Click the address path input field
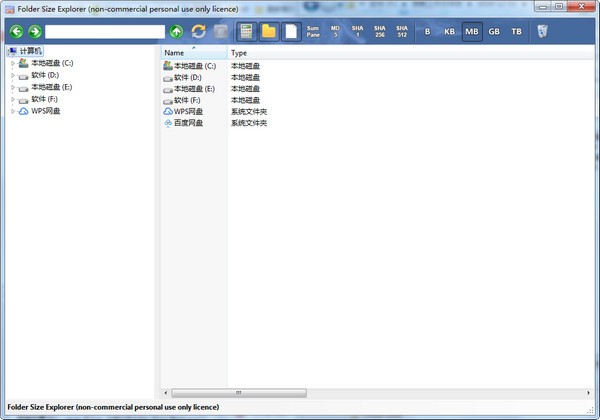600x420 pixels. click(105, 32)
